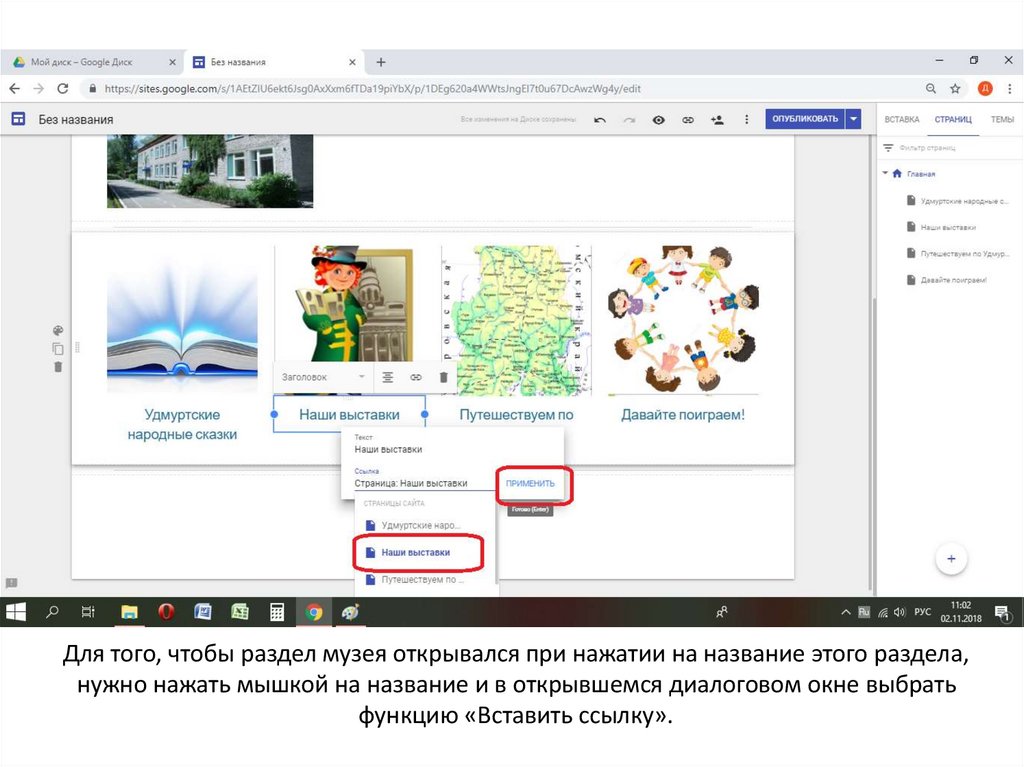
Task: Click the undo arrow in the top toolbar
Action: click(600, 119)
